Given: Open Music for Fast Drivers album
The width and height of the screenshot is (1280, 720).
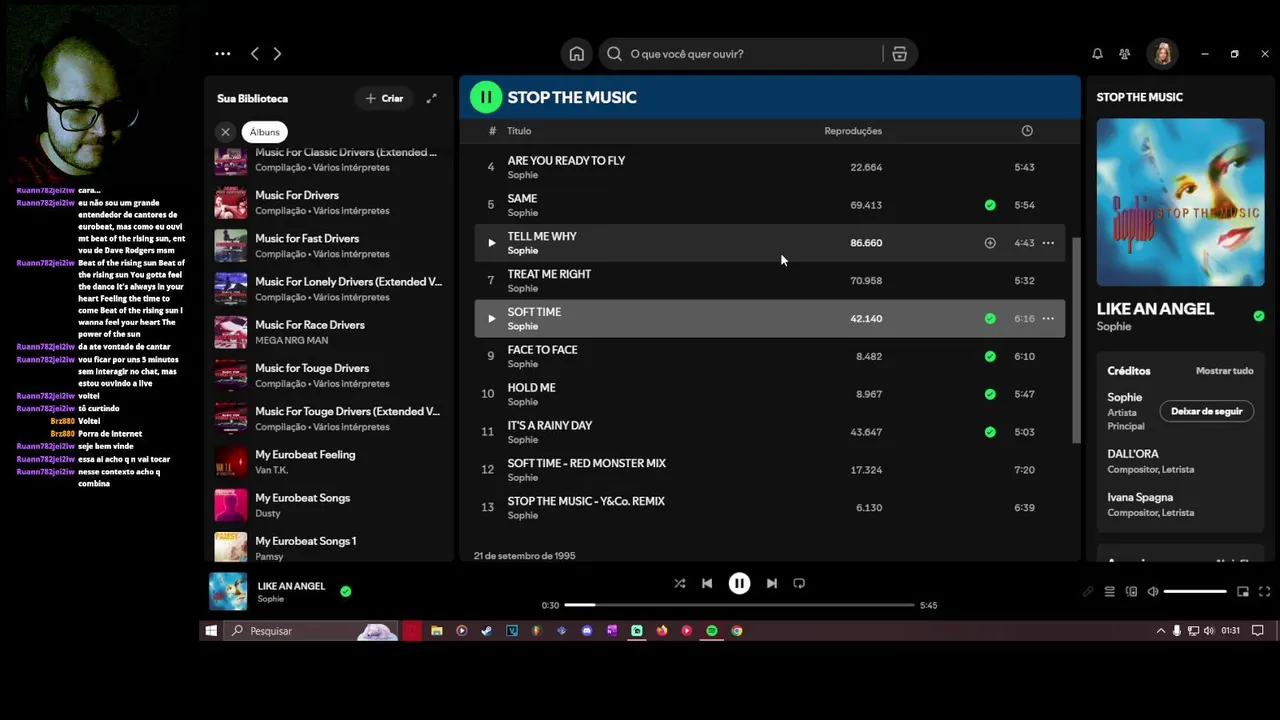Looking at the screenshot, I should pyautogui.click(x=329, y=246).
